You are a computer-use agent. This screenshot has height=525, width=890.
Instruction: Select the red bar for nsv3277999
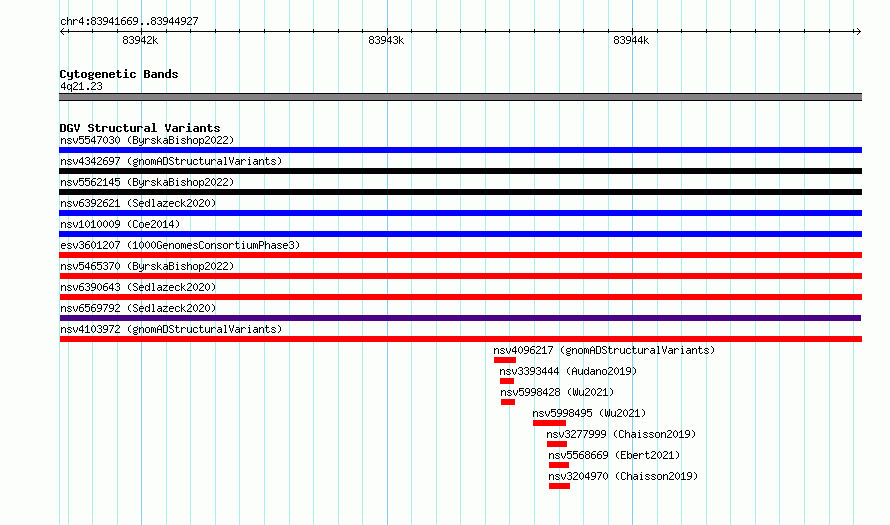click(557, 444)
